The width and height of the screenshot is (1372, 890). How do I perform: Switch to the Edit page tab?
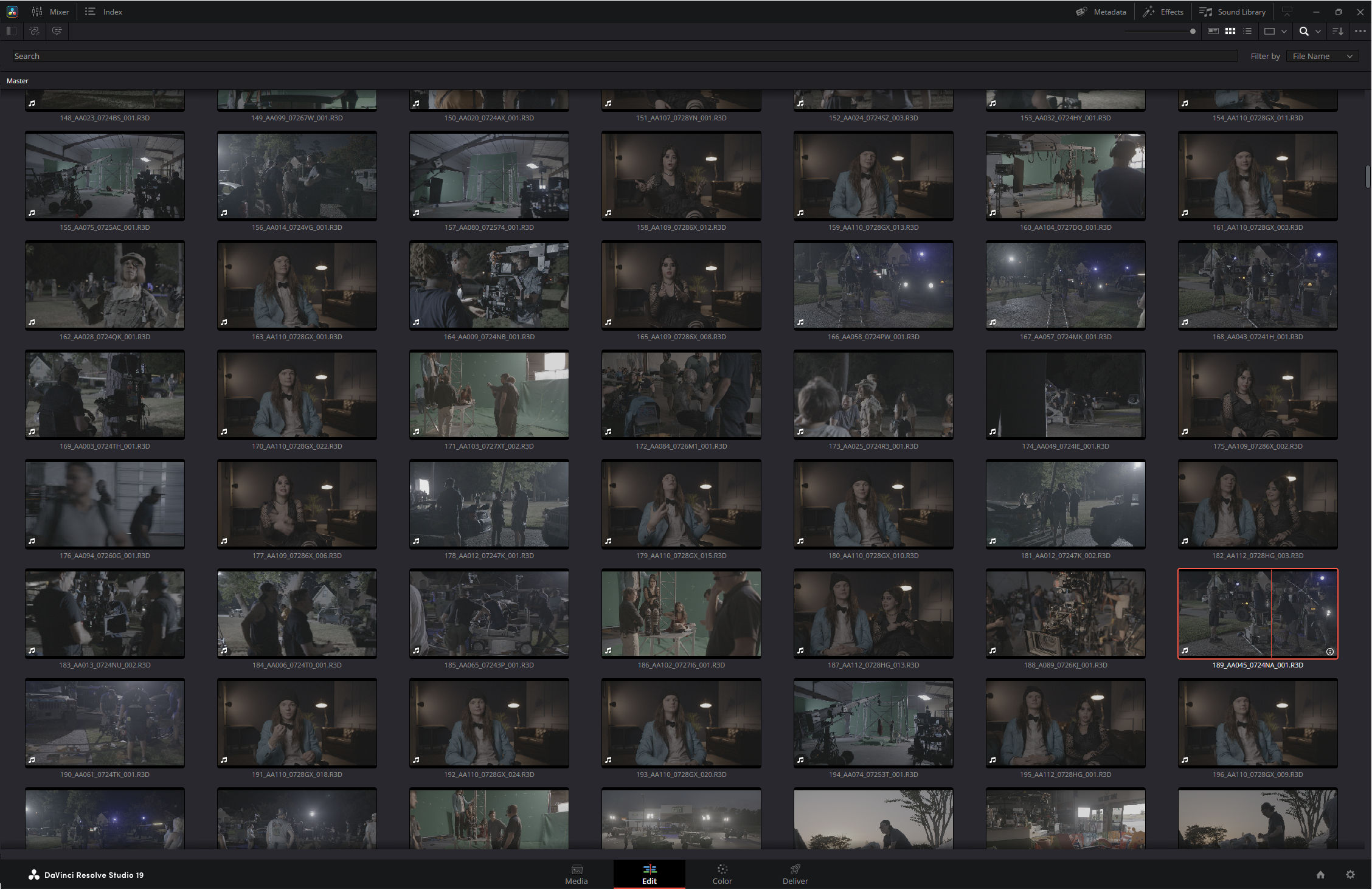point(650,875)
